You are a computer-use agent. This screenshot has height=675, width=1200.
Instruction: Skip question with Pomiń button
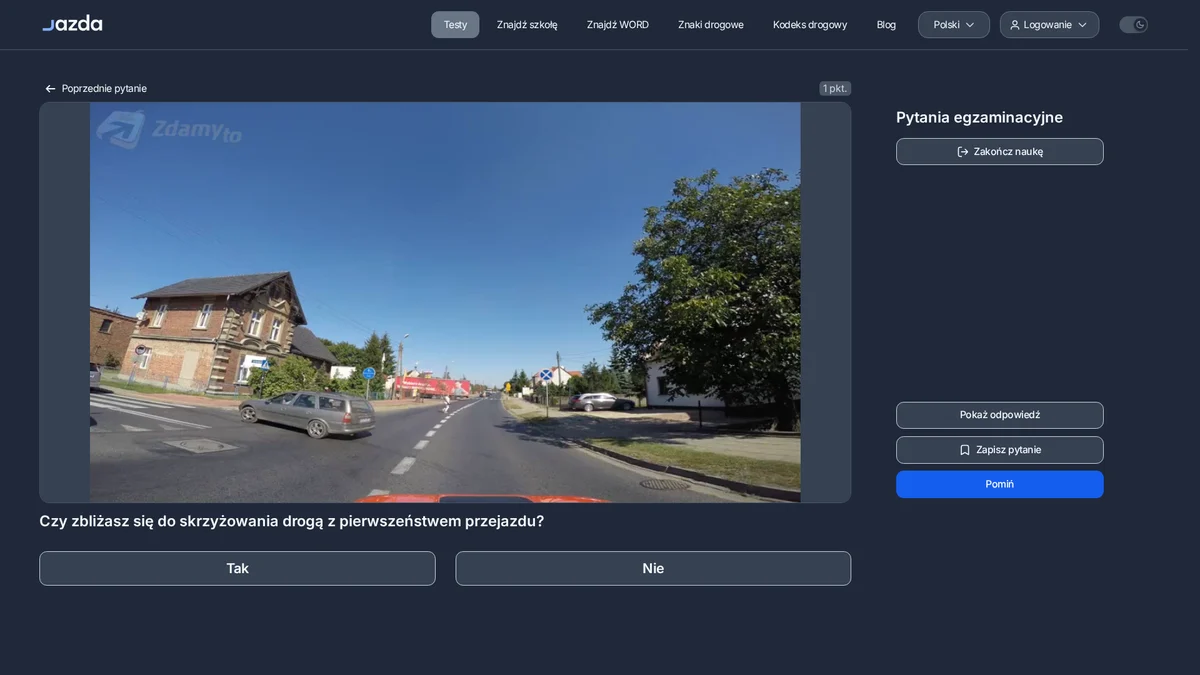pos(1000,484)
